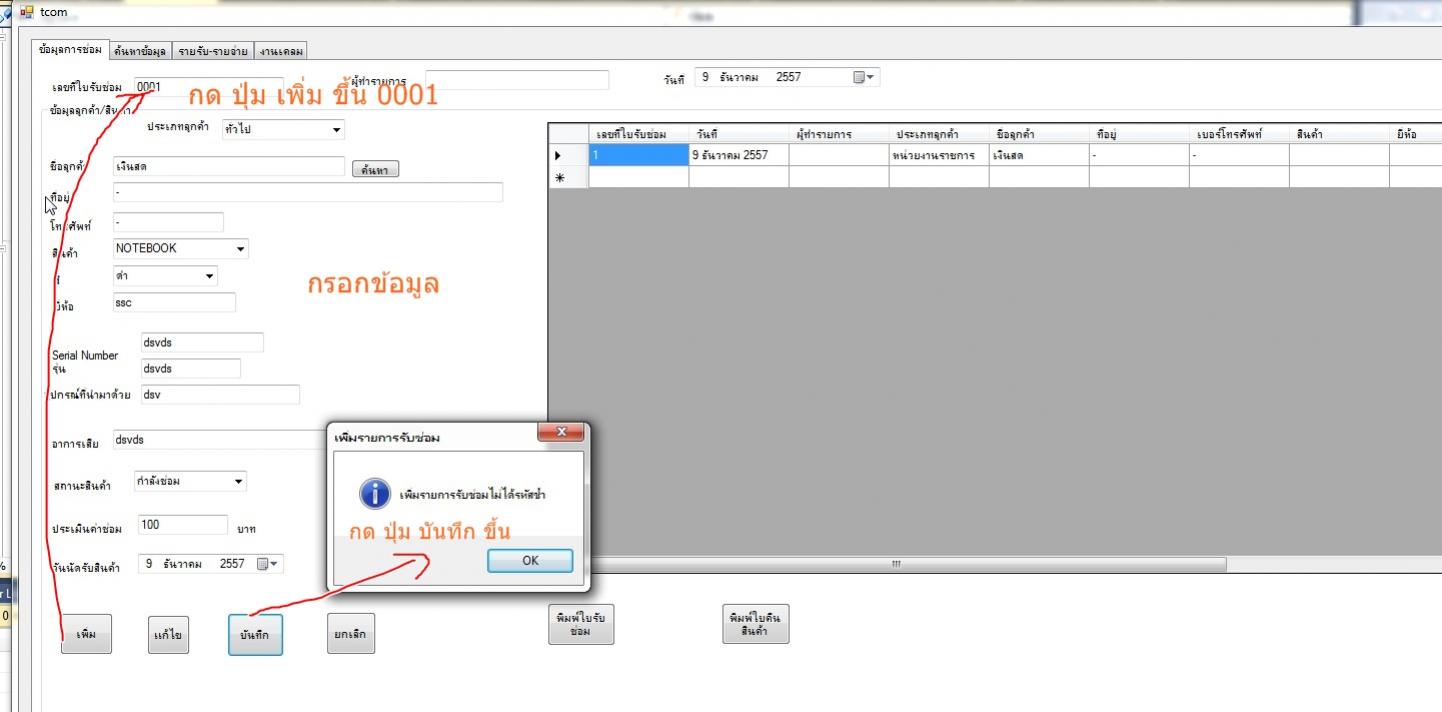Click the สินค้า grid column header
Screen dimensions: 1442x712
point(1338,134)
